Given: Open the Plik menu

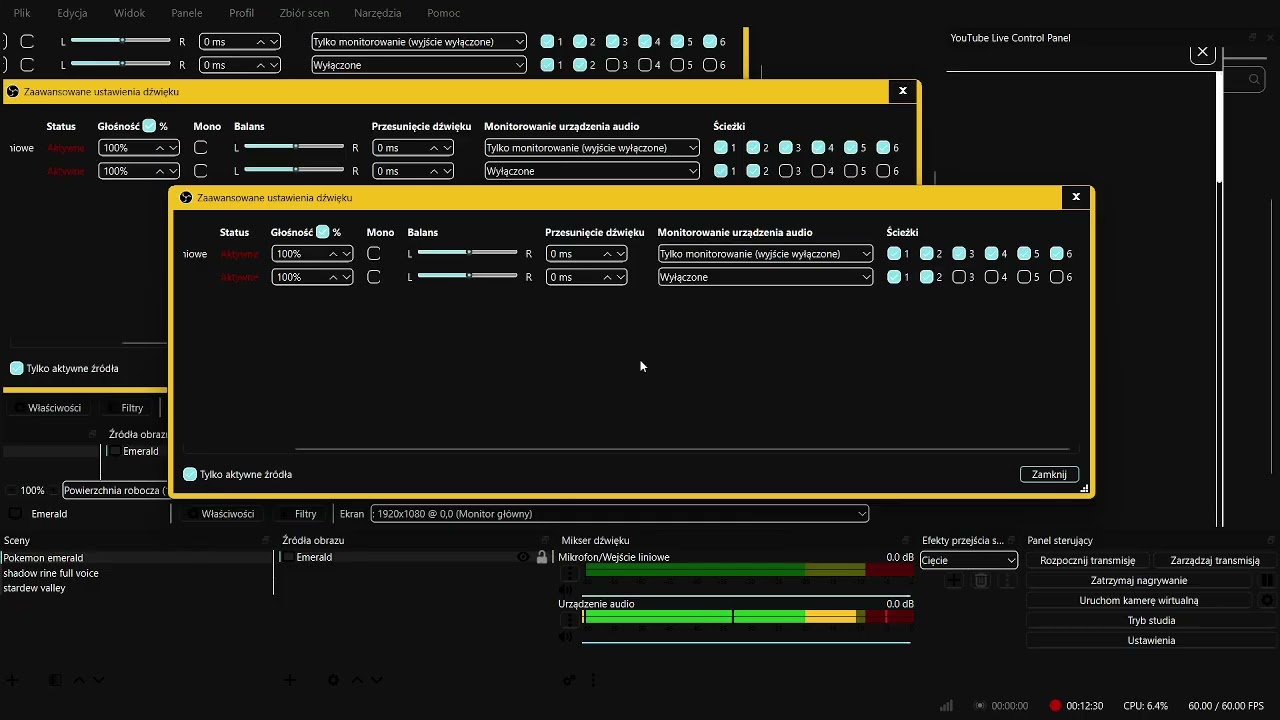Looking at the screenshot, I should tap(22, 13).
